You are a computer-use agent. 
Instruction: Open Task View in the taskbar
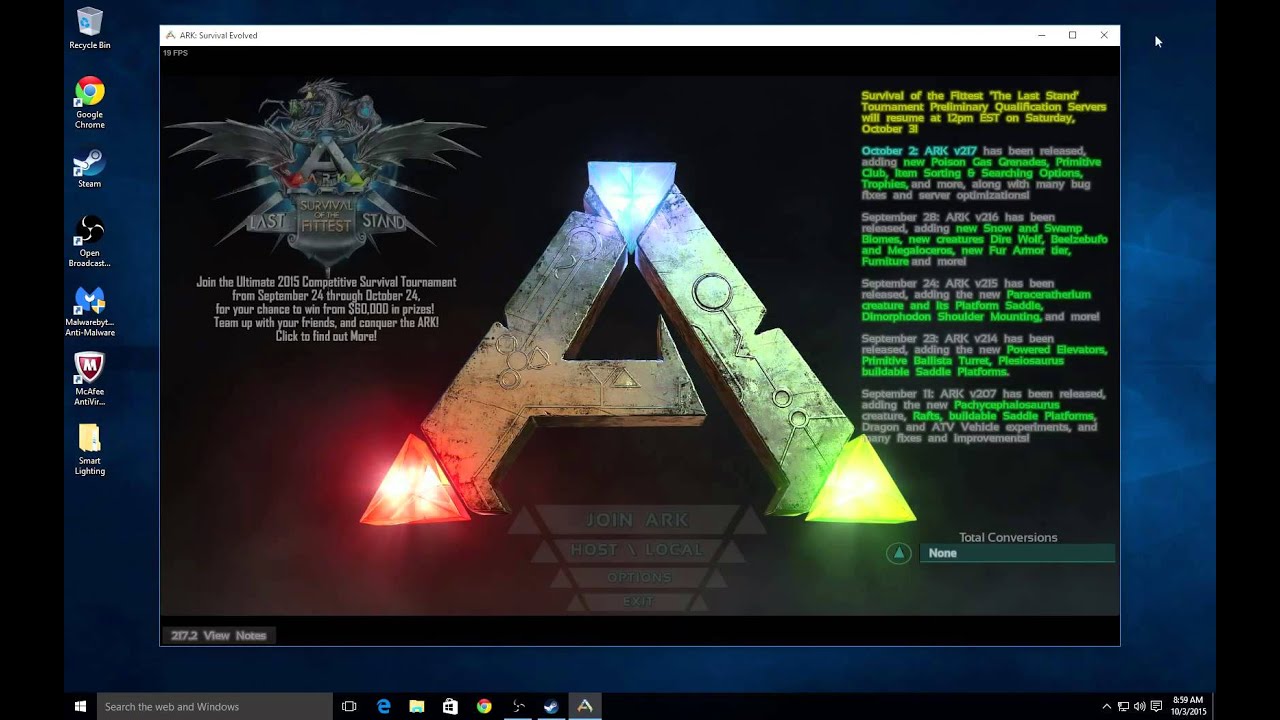click(x=349, y=706)
